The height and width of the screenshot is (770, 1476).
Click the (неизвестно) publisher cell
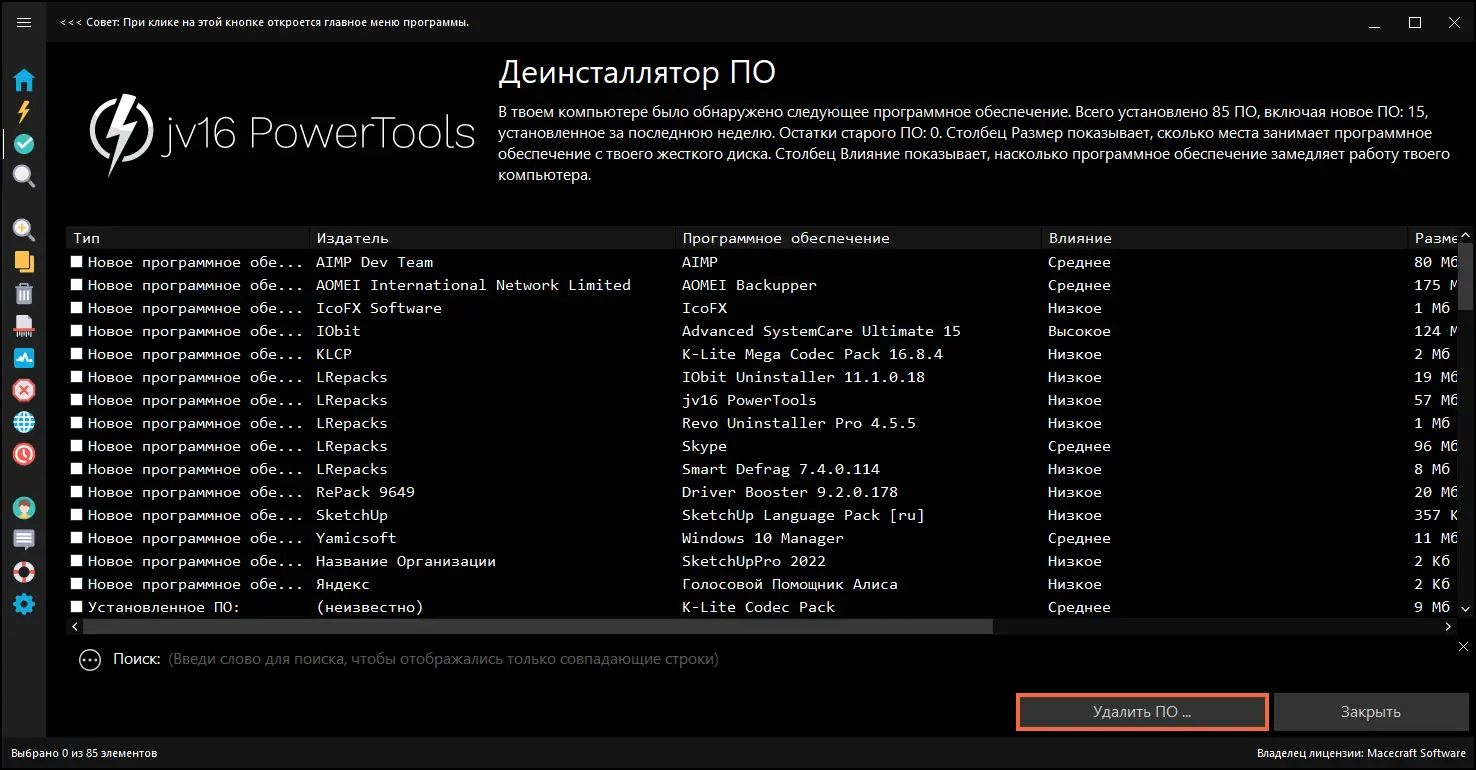point(370,607)
